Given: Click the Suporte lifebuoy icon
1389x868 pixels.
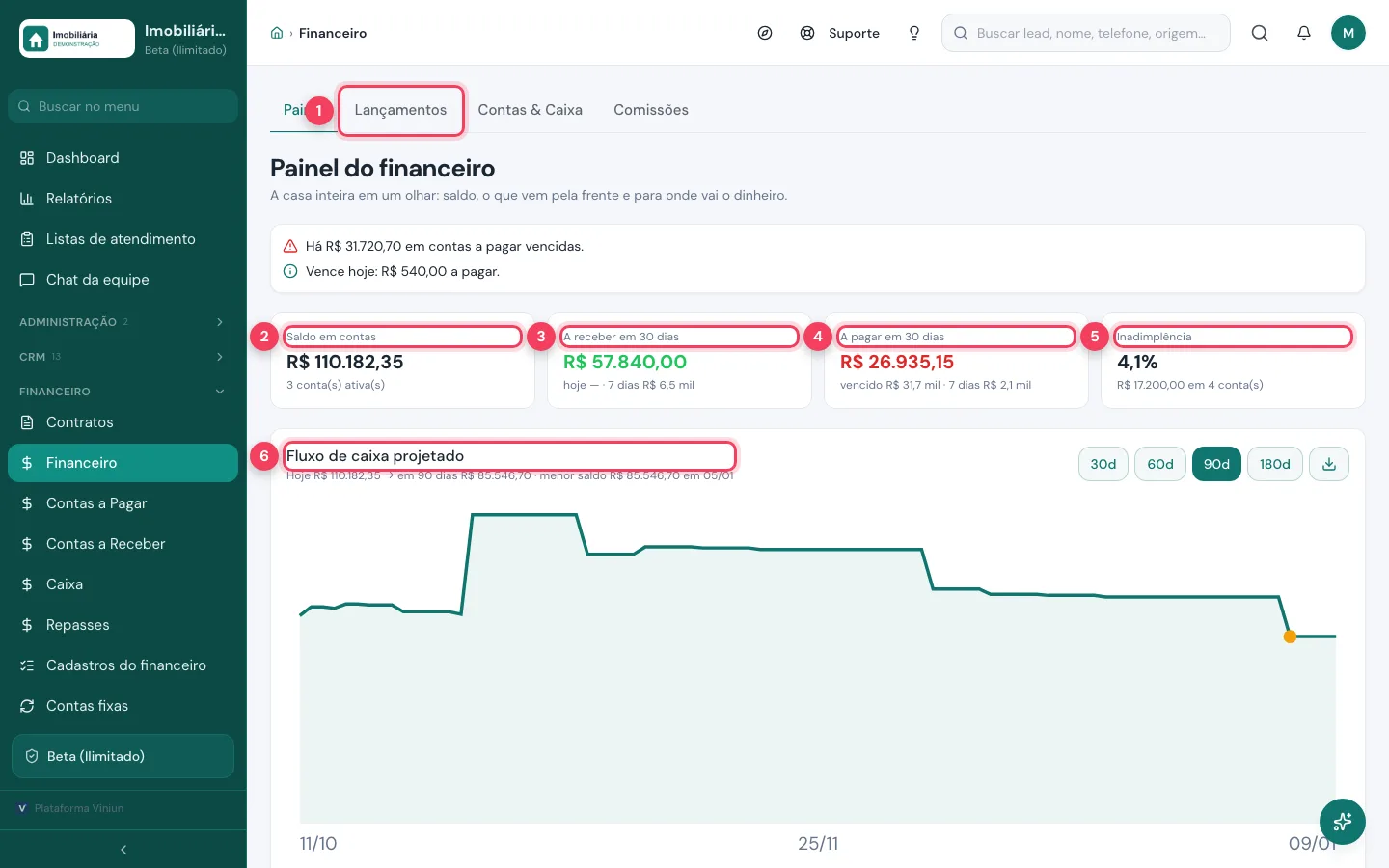Looking at the screenshot, I should 807,33.
